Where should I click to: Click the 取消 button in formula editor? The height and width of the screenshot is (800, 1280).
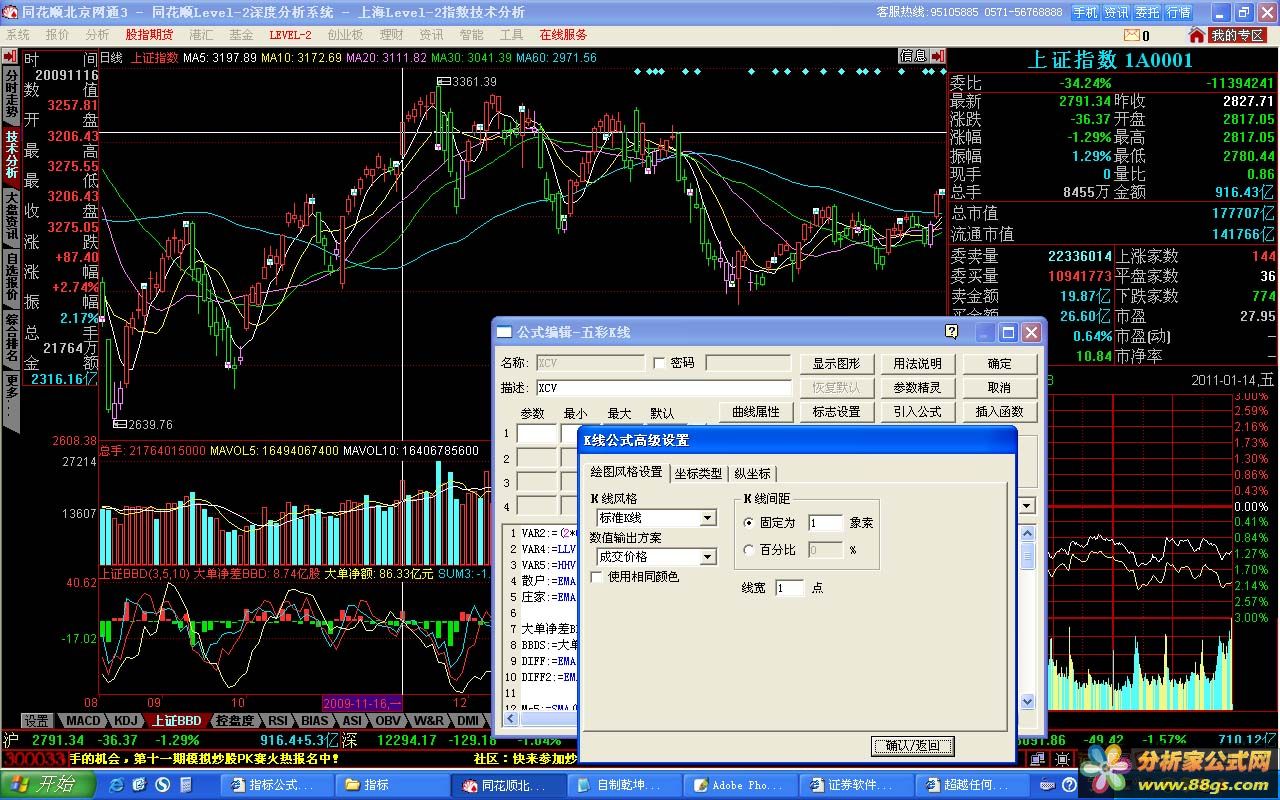coord(999,388)
